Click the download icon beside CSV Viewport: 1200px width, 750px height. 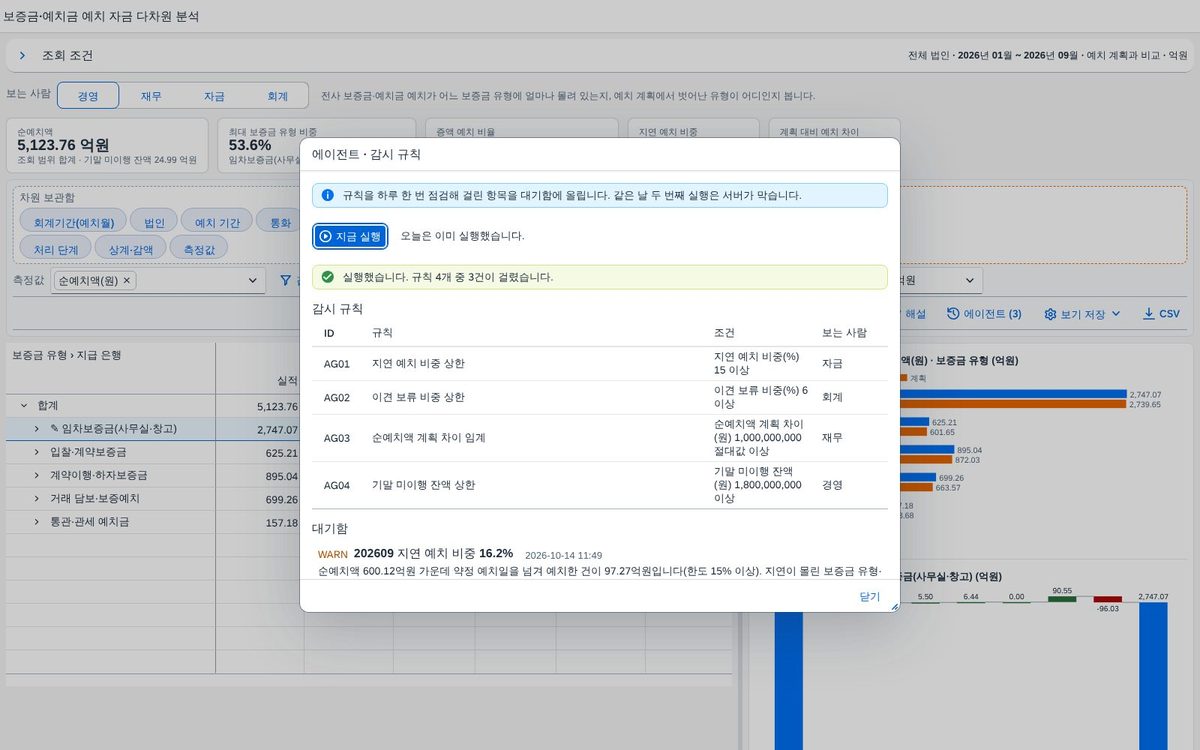(x=1148, y=314)
